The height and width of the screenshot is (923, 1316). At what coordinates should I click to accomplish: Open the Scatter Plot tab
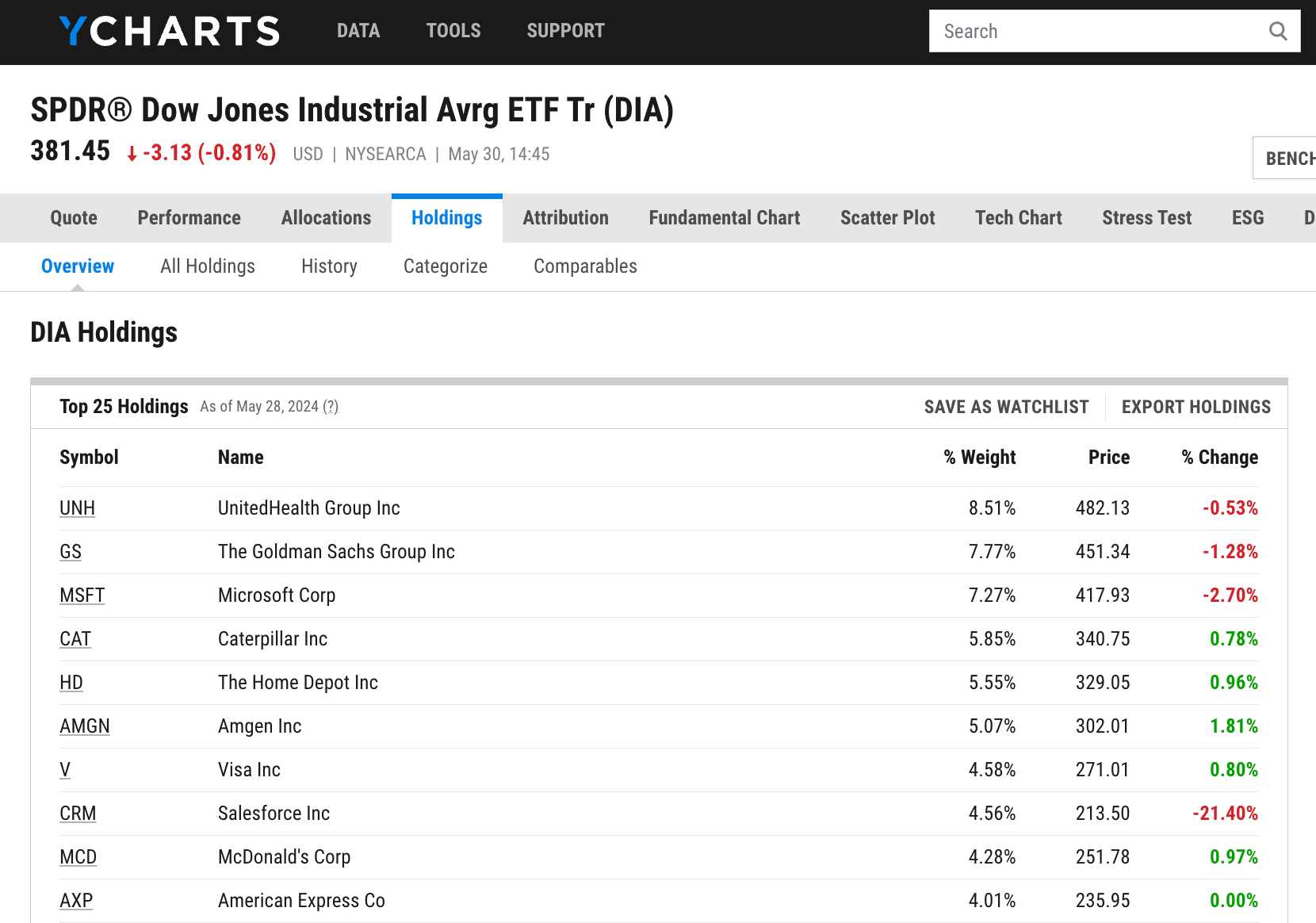[888, 218]
